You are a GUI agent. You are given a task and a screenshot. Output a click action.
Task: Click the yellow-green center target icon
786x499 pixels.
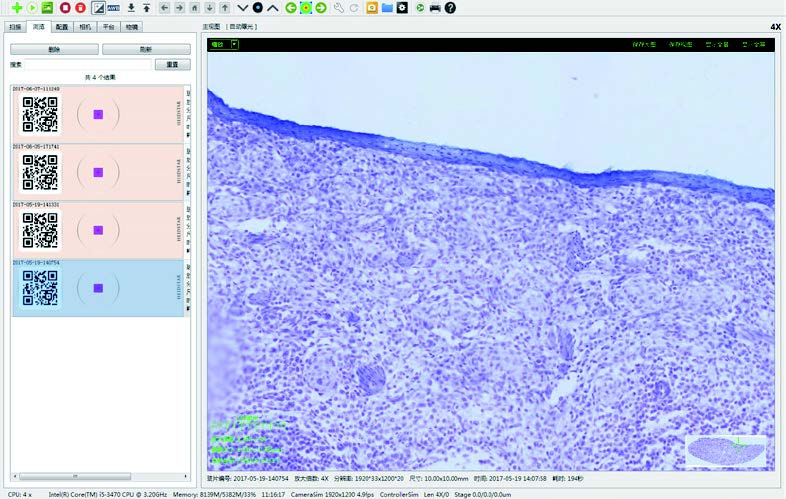pyautogui.click(x=306, y=8)
